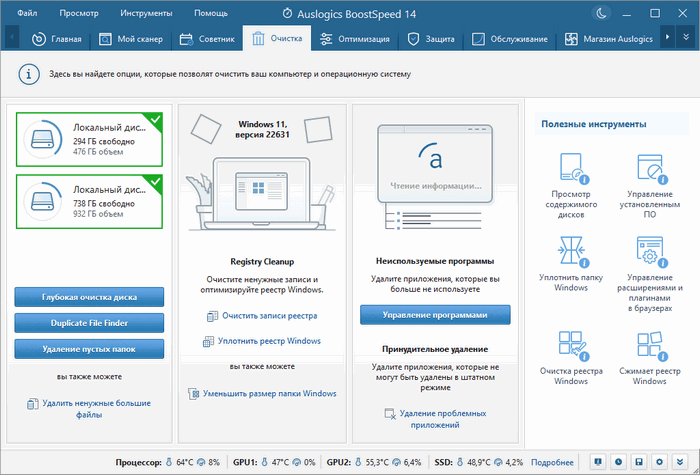Select the Очистка tab
700x475 pixels.
click(277, 38)
